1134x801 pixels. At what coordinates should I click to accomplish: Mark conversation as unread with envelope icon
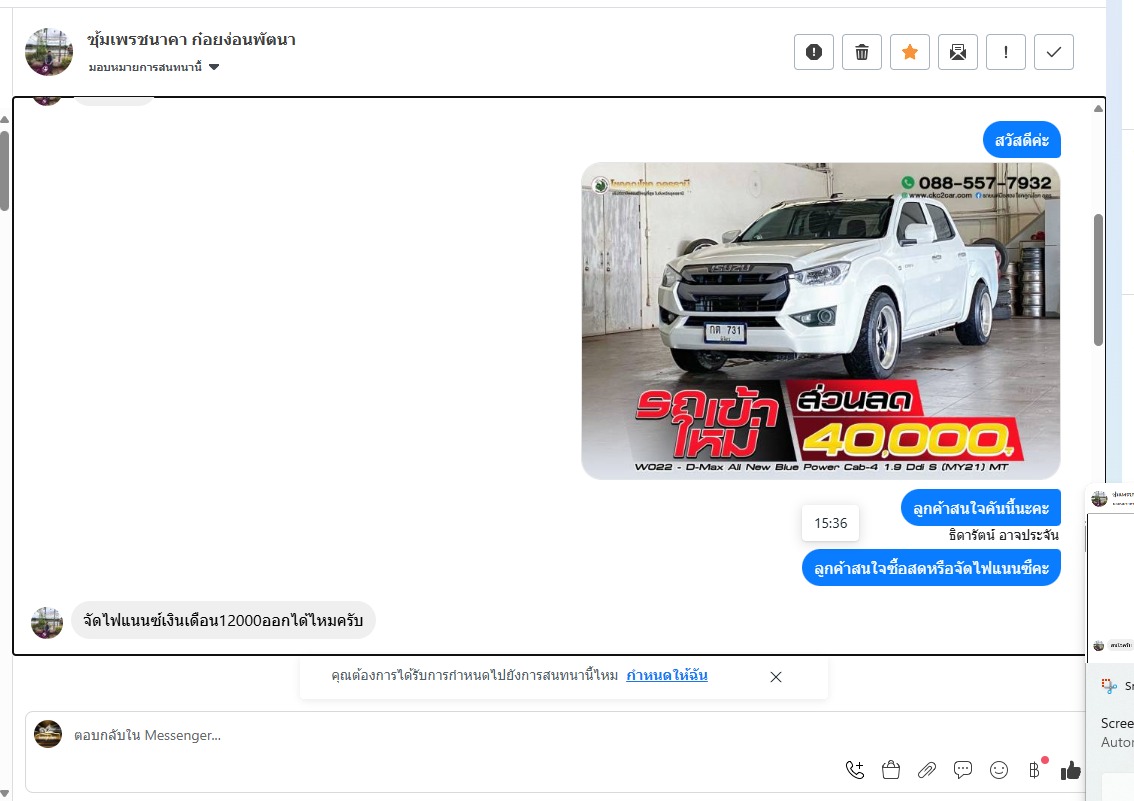957,52
